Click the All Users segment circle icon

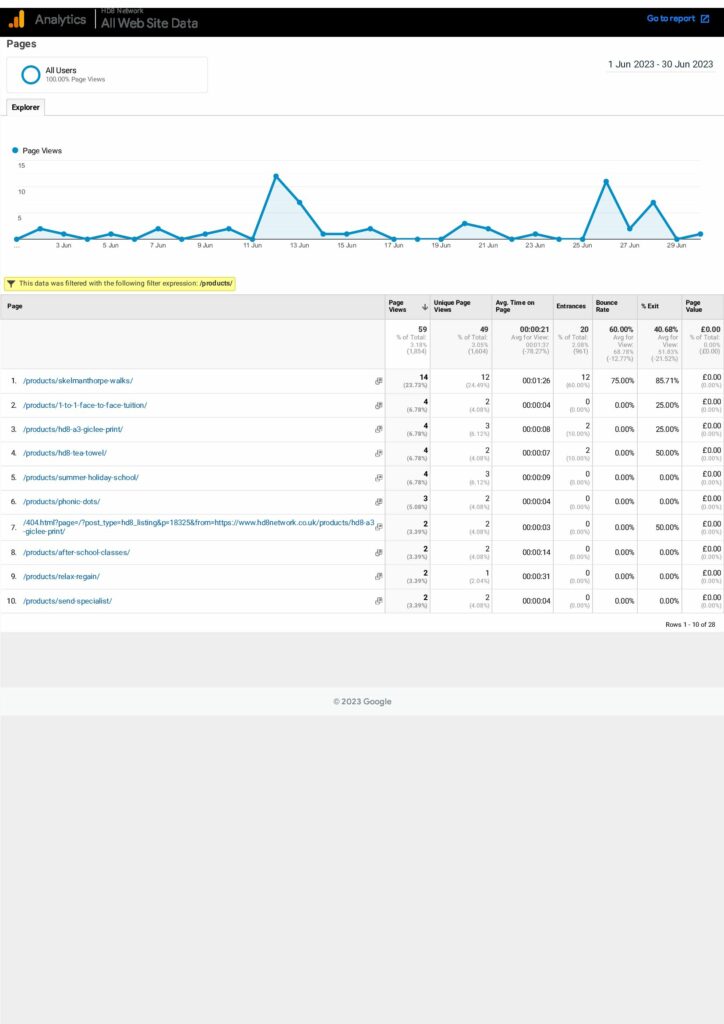(x=31, y=75)
